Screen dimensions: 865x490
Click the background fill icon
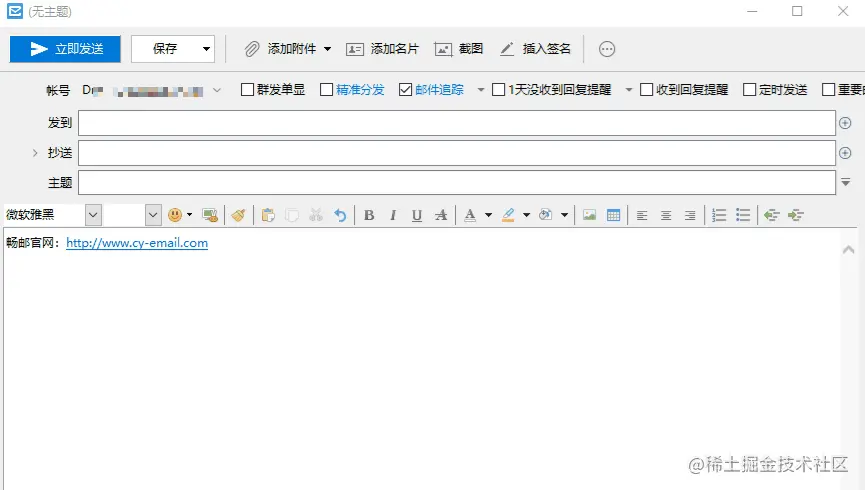[546, 215]
